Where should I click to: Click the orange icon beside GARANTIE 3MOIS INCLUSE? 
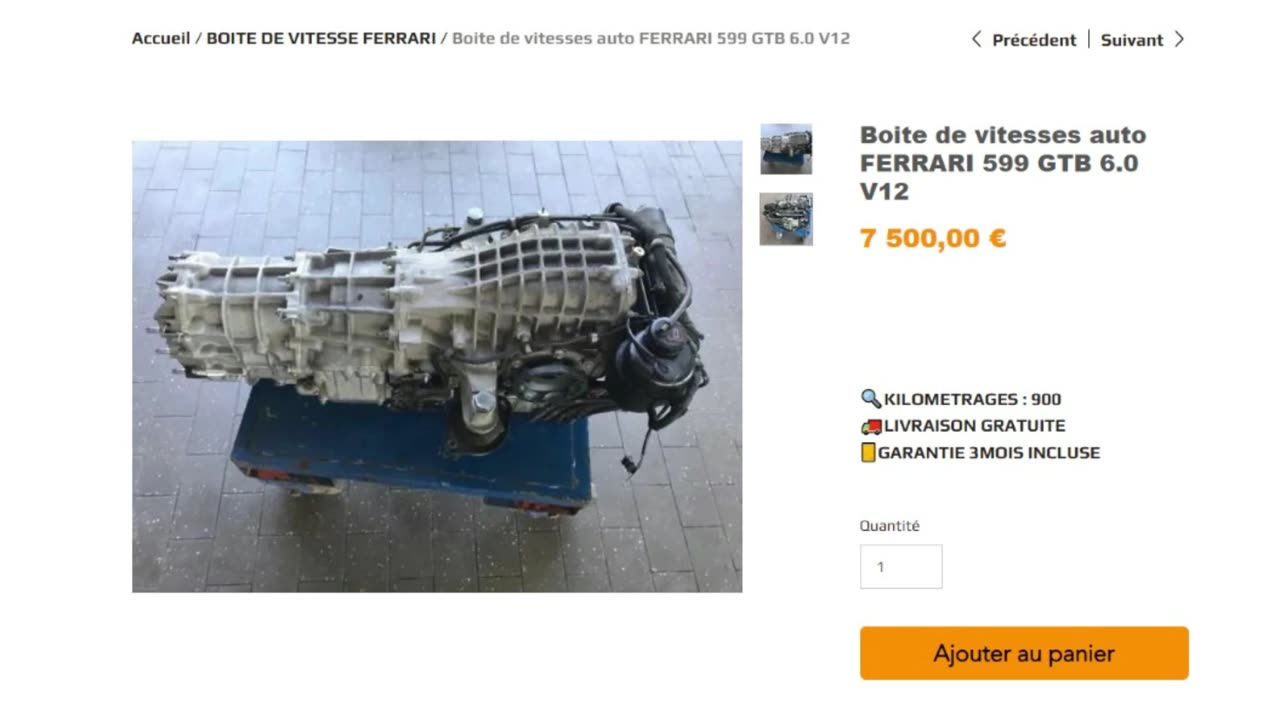[868, 452]
